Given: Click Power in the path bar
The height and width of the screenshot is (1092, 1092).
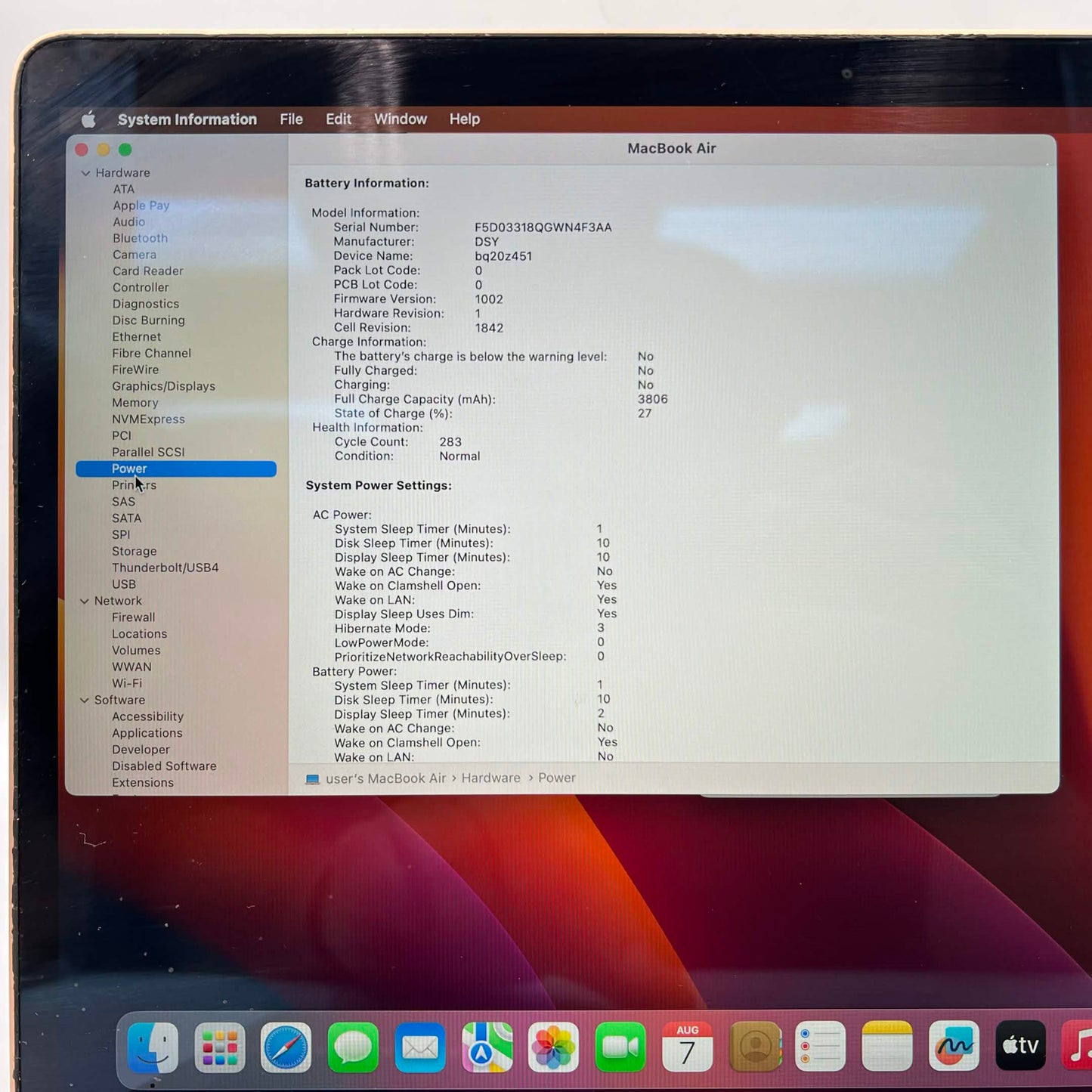Looking at the screenshot, I should tap(557, 778).
